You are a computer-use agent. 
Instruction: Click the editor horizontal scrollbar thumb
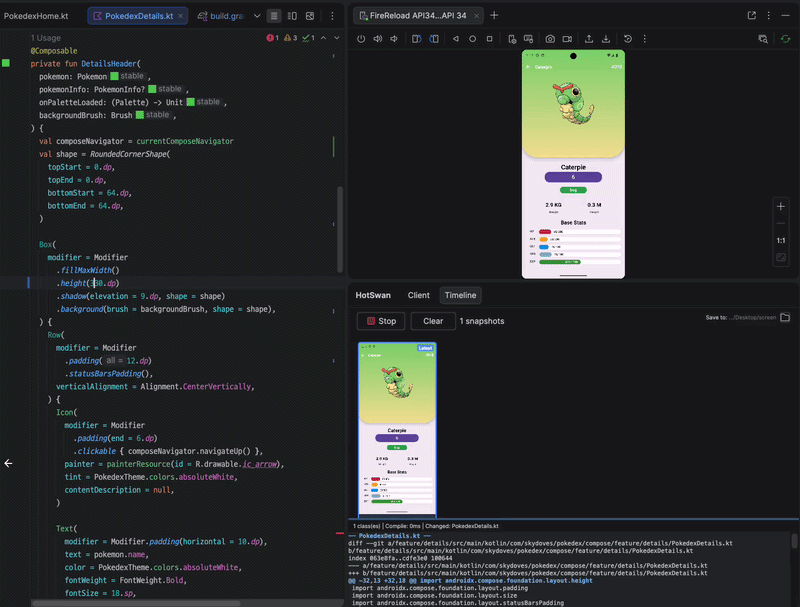click(136, 603)
